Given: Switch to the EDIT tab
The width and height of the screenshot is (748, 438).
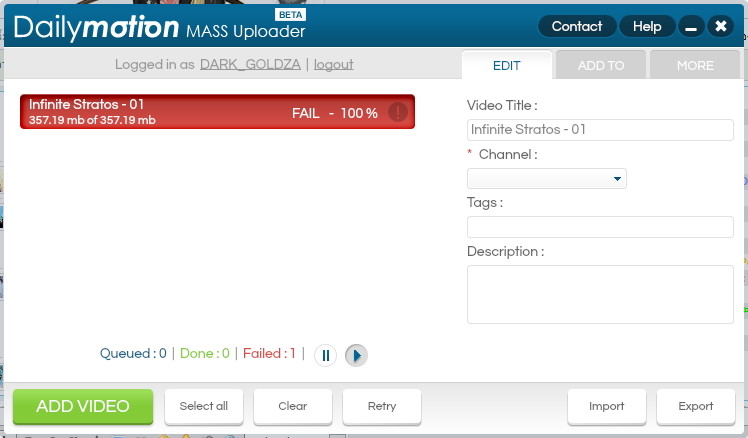Looking at the screenshot, I should (507, 65).
